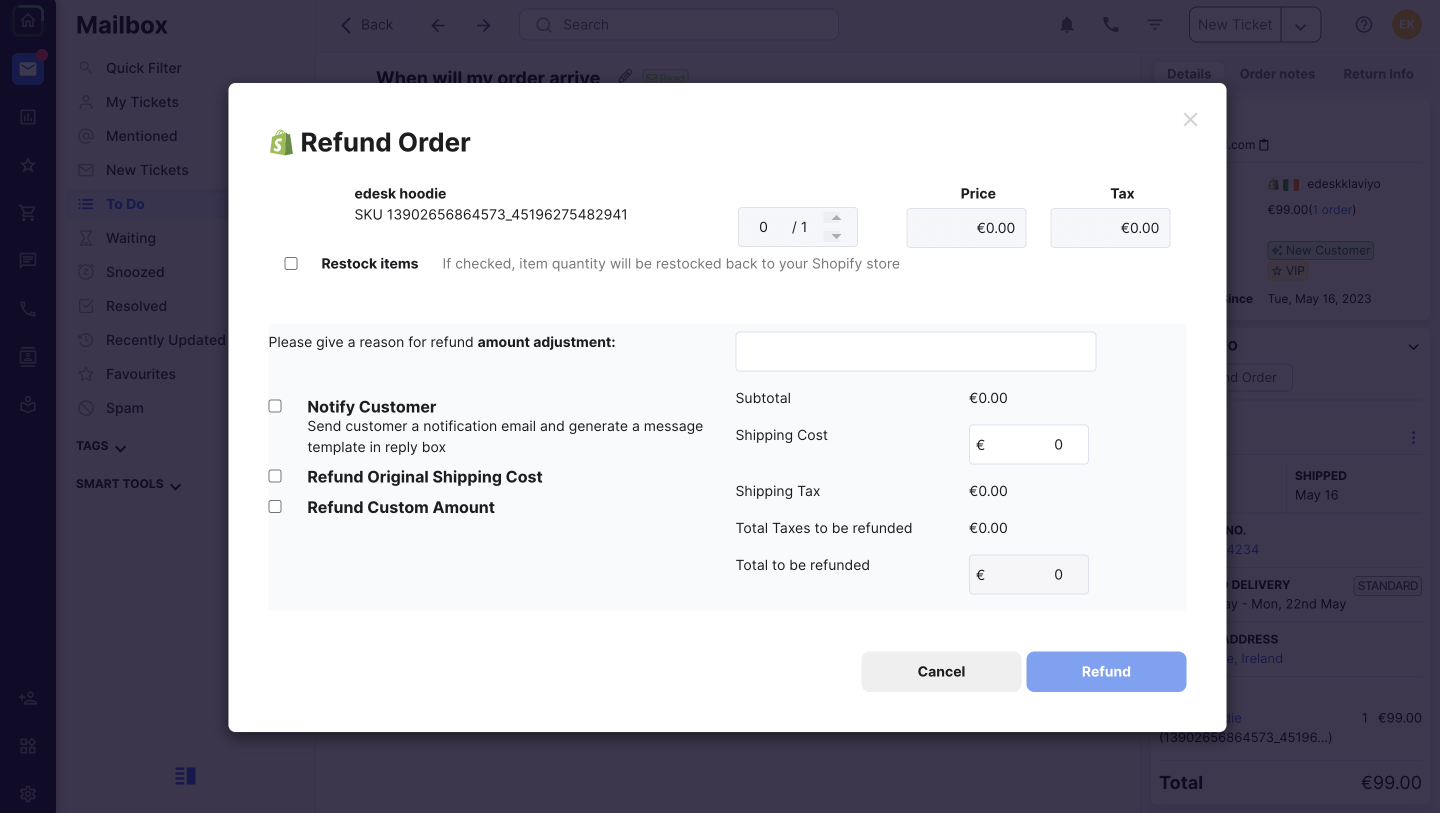Tick Refund Original Shipping Cost checkbox
Viewport: 1440px width, 813px height.
coord(275,476)
